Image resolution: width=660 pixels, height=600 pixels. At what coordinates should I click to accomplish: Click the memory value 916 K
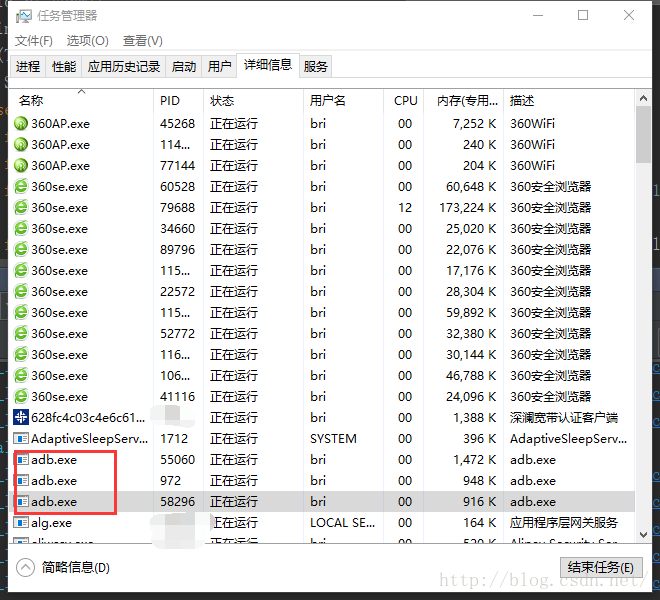(x=480, y=501)
